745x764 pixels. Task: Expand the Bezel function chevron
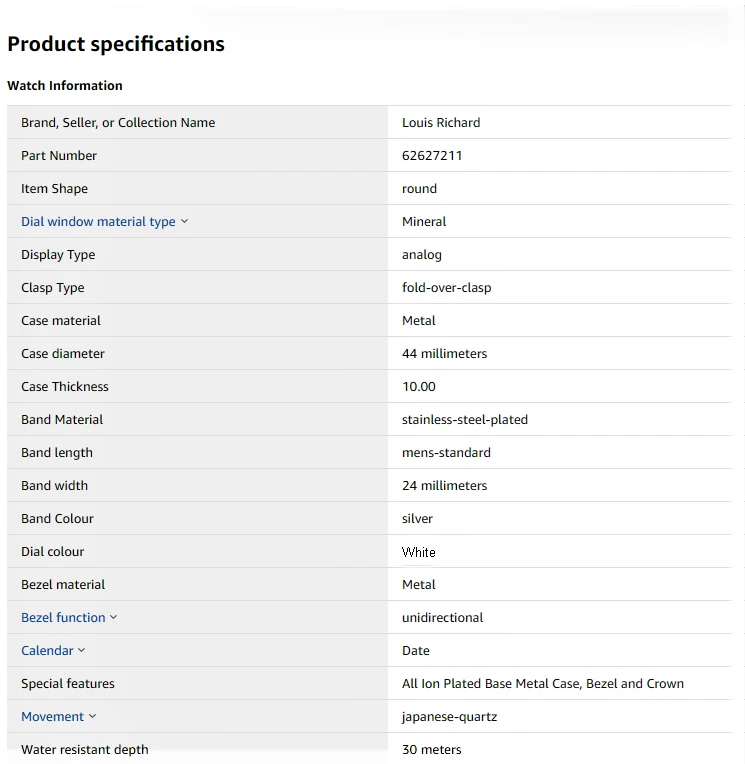(x=113, y=618)
